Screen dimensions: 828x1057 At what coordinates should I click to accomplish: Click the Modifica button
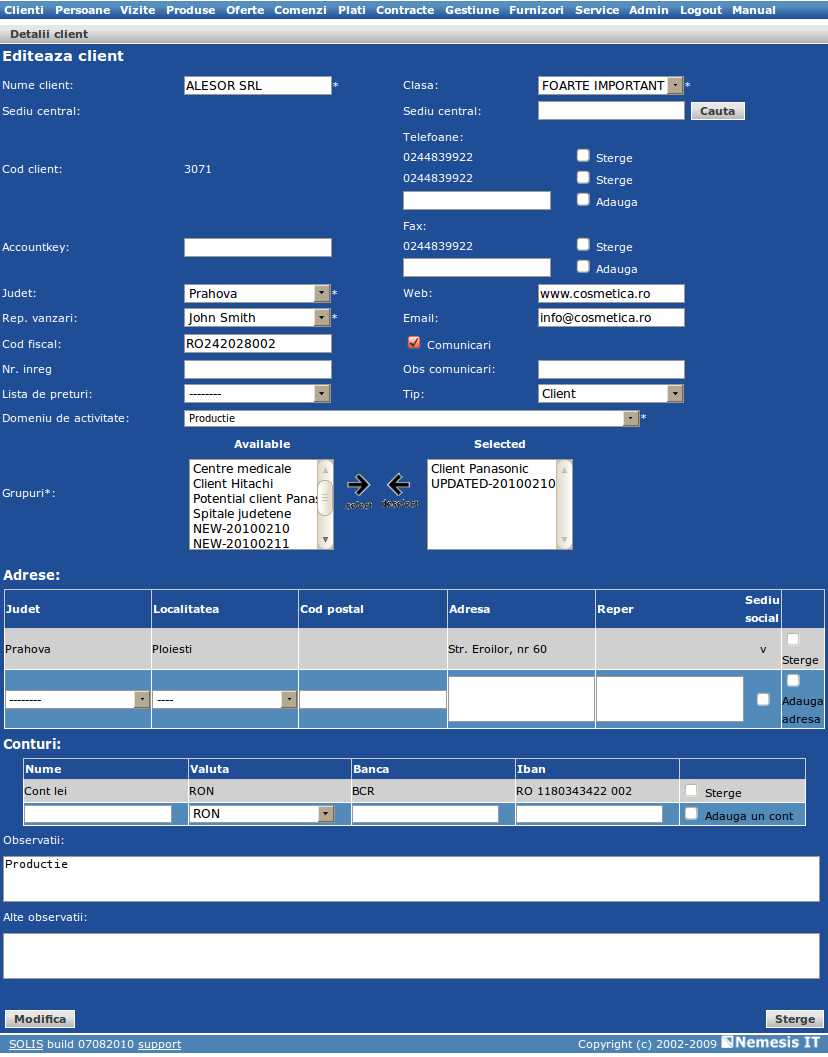[x=40, y=1019]
